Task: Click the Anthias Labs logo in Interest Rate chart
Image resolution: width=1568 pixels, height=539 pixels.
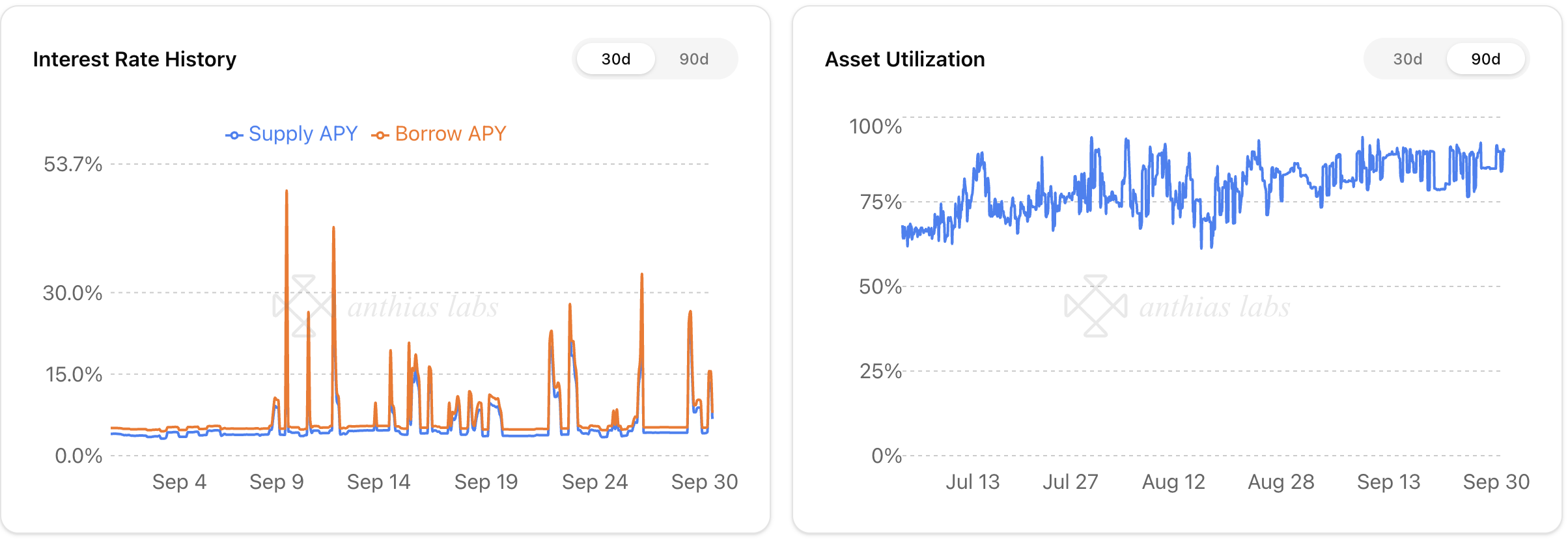Action: (303, 306)
